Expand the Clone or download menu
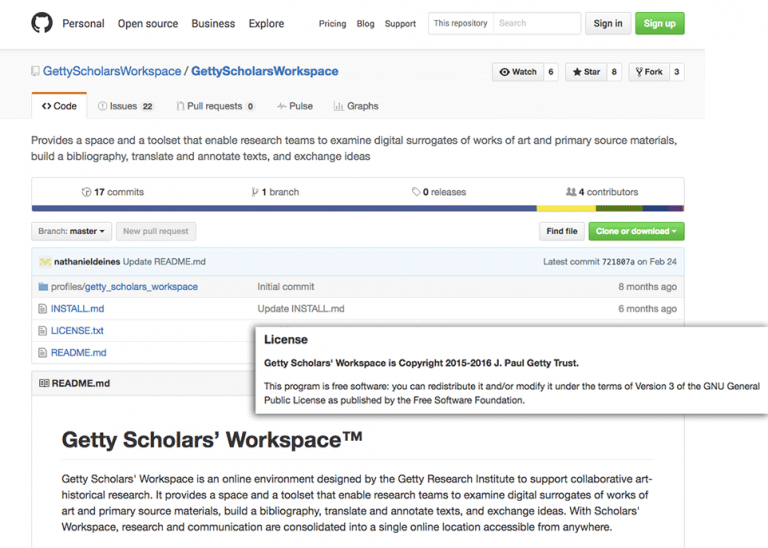The image size is (768, 548). (x=636, y=231)
